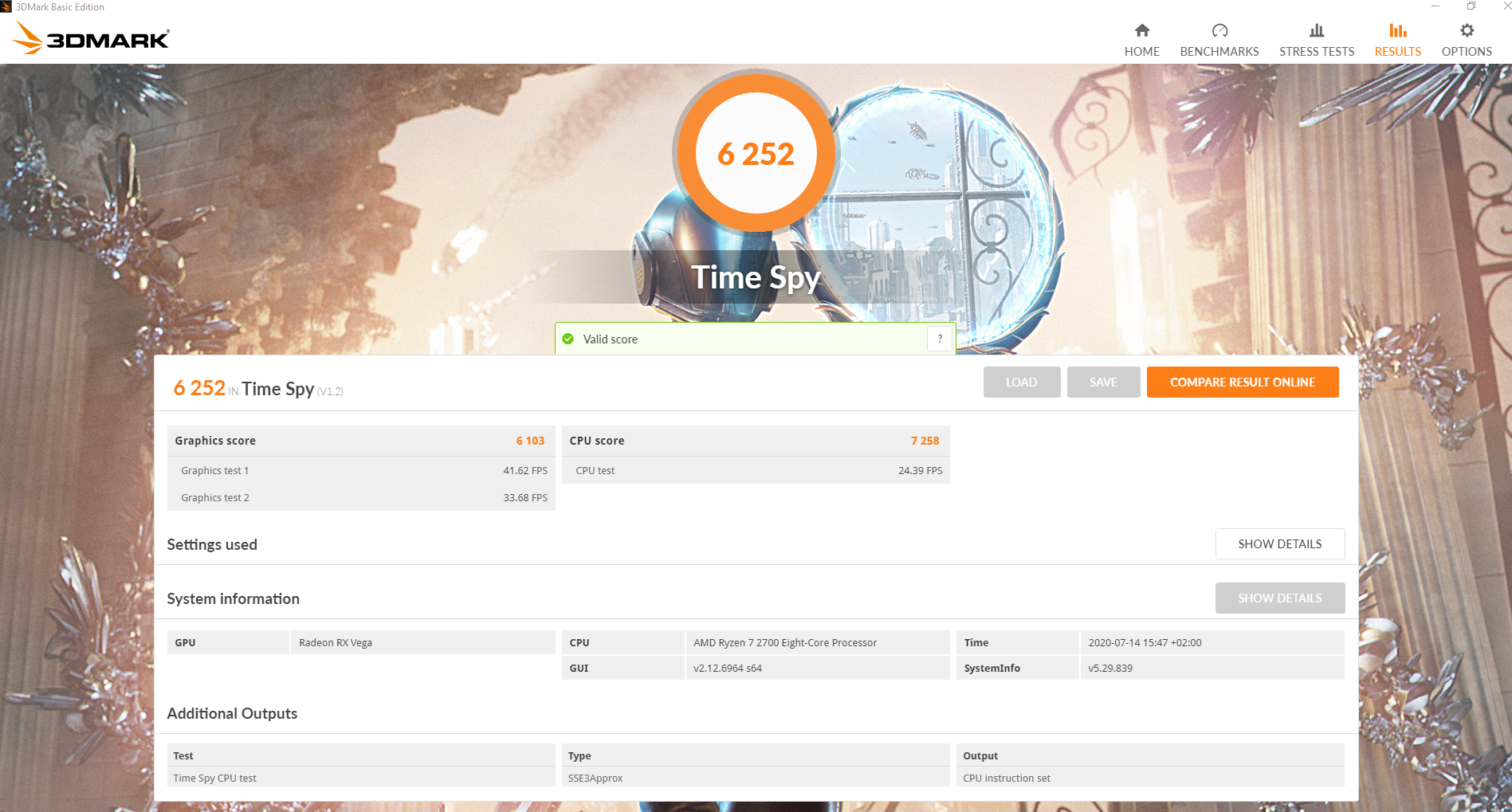Click the 3DMark logo
The height and width of the screenshot is (812, 1512).
click(x=91, y=37)
